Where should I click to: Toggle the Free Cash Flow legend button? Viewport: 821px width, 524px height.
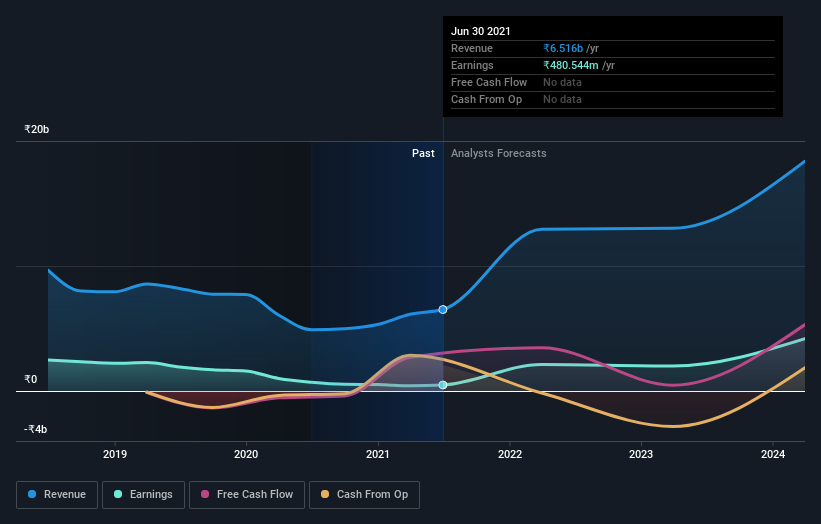(x=247, y=495)
